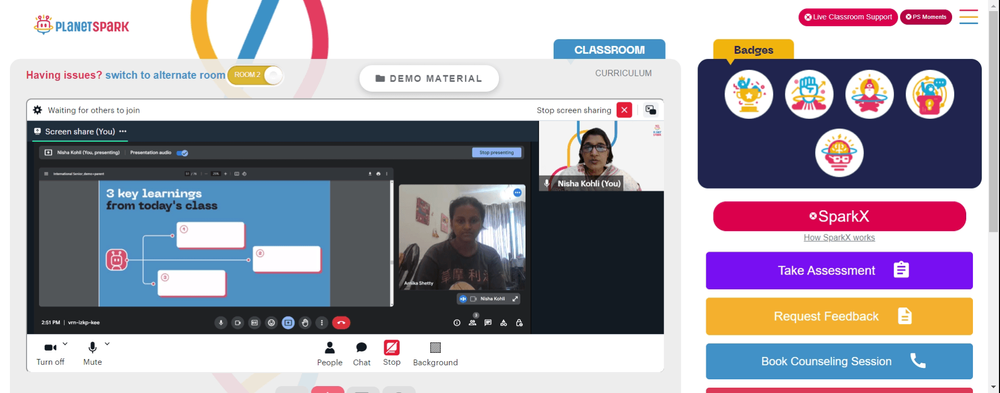Open Meet meeting details info icon
This screenshot has height=393, width=1000.
pyautogui.click(x=457, y=323)
